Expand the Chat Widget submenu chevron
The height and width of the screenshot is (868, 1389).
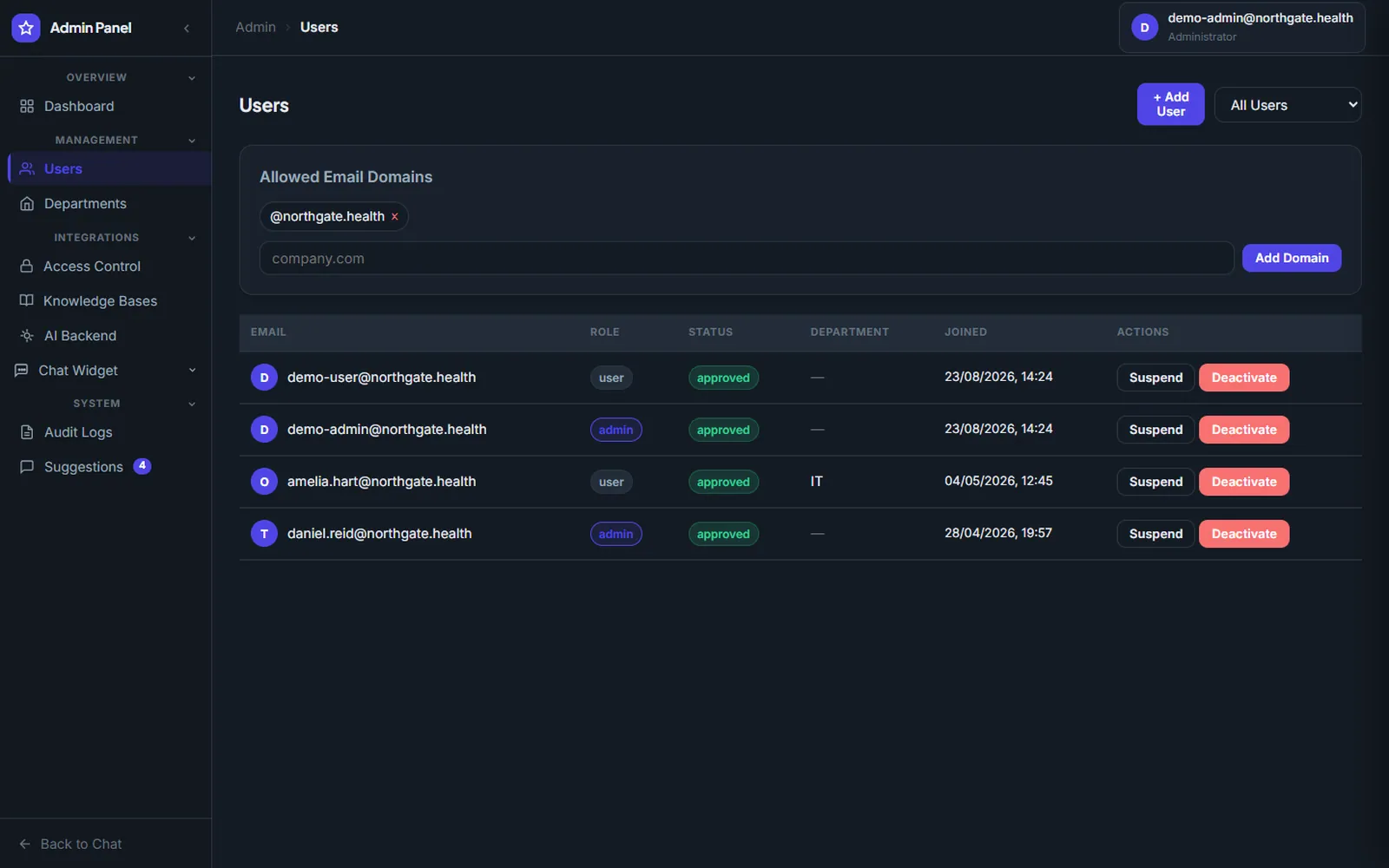point(192,371)
